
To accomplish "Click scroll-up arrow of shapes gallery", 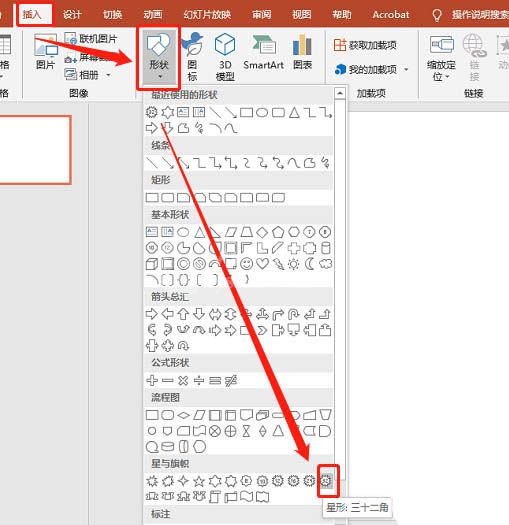I will 340,93.
